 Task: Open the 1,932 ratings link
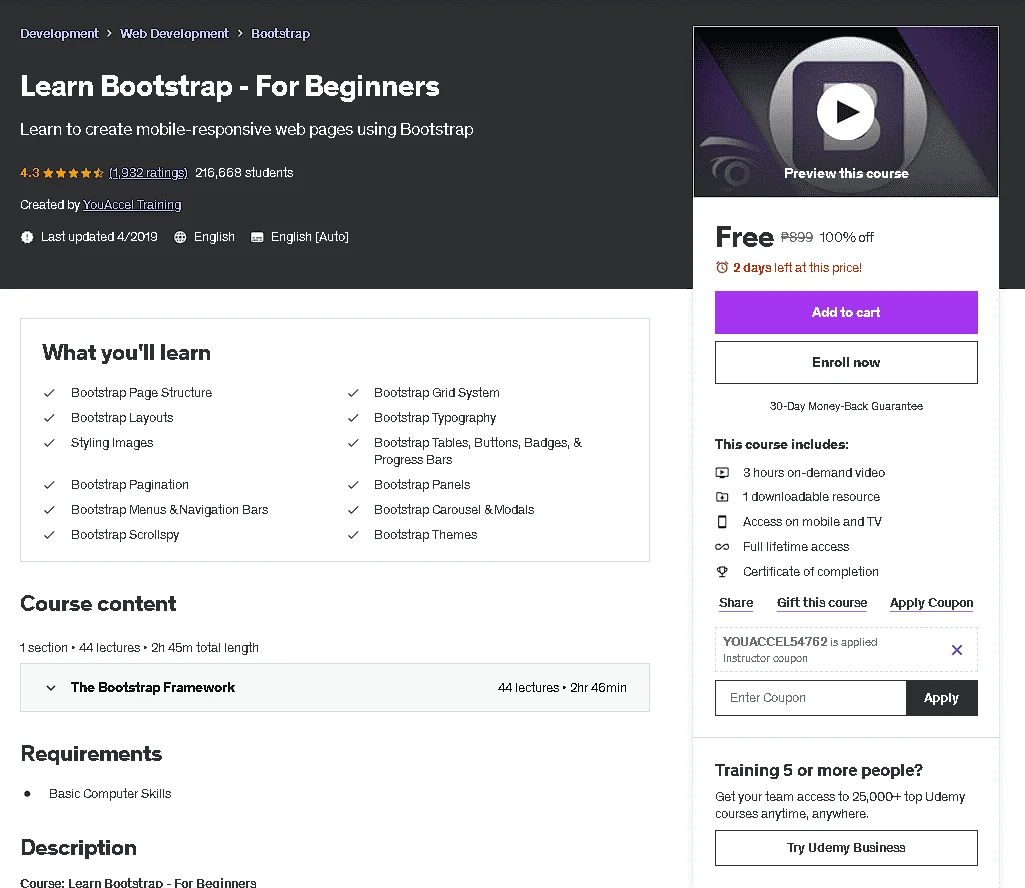coord(148,173)
